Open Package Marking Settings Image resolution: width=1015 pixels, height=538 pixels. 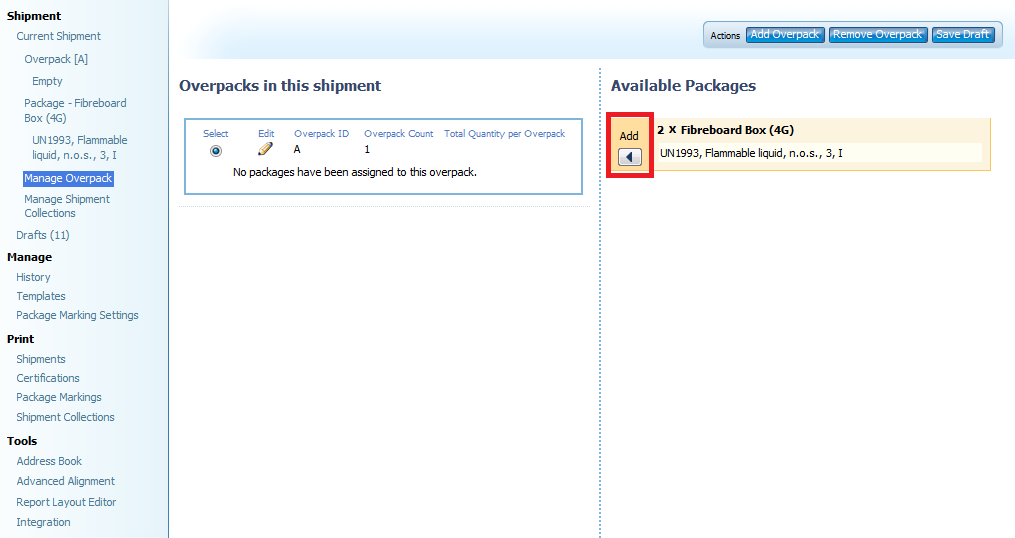pos(77,315)
